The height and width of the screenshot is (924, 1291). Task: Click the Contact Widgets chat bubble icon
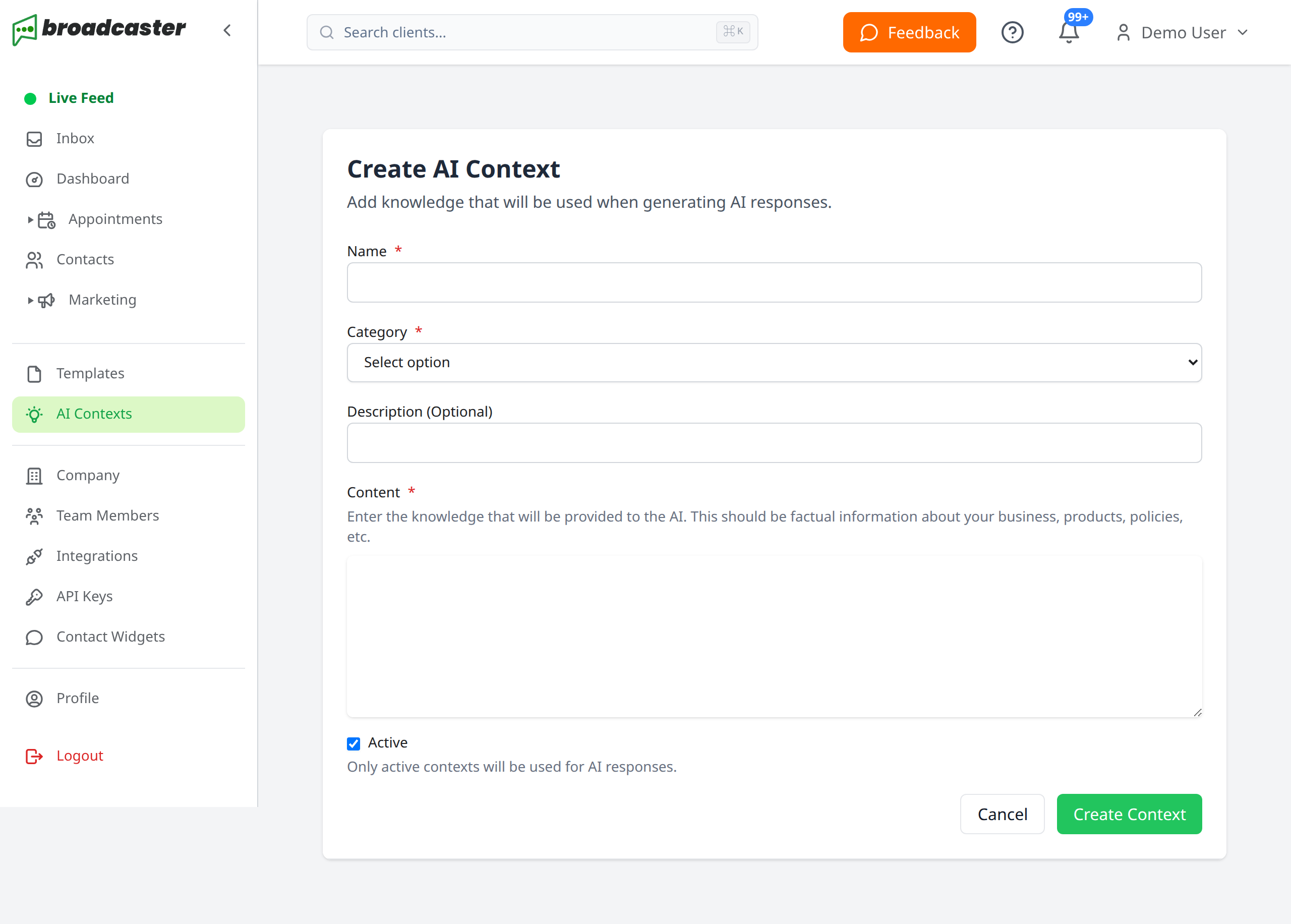tap(34, 637)
